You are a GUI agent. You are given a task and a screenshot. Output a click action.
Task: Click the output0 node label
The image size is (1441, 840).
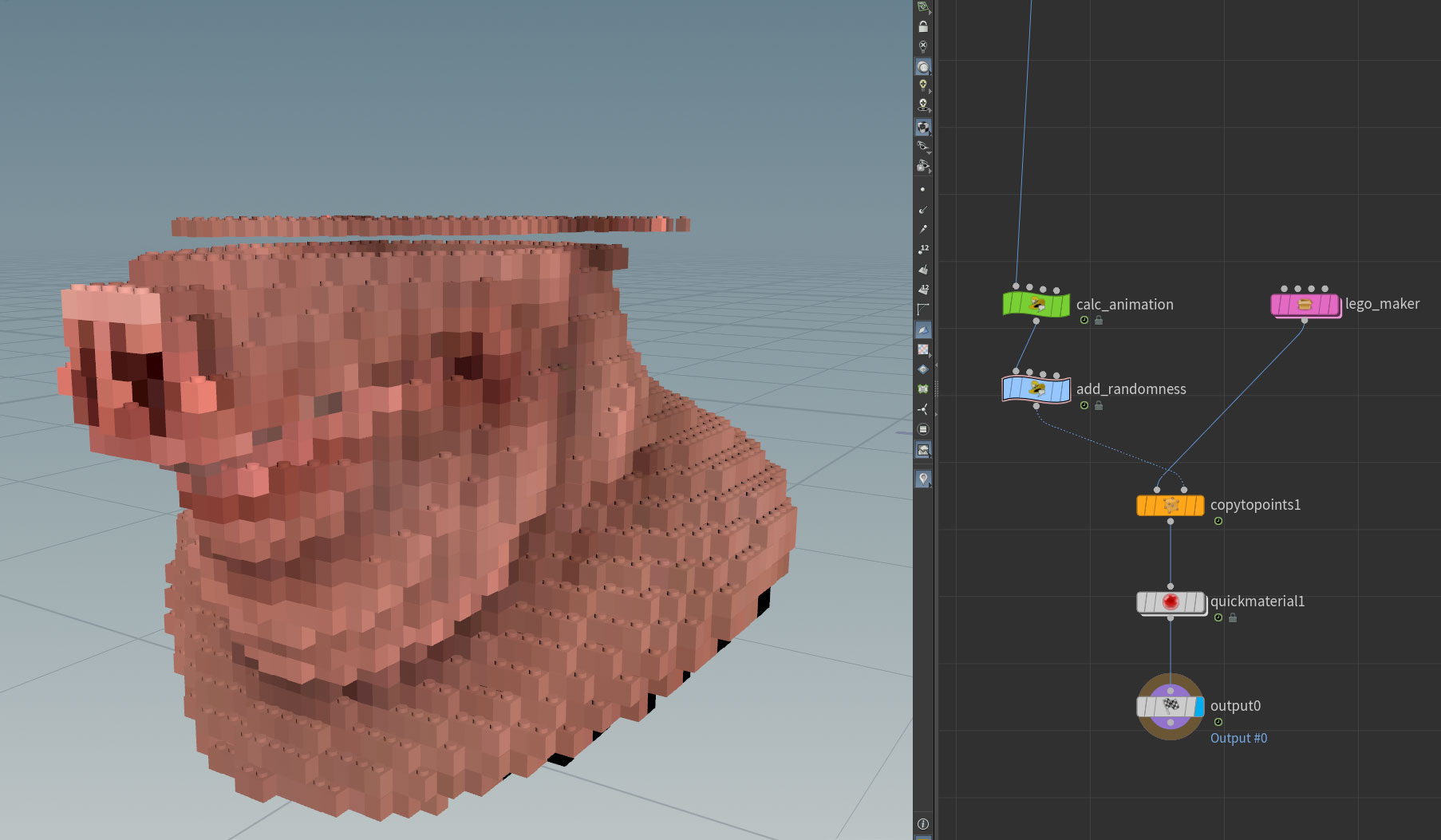[x=1235, y=705]
